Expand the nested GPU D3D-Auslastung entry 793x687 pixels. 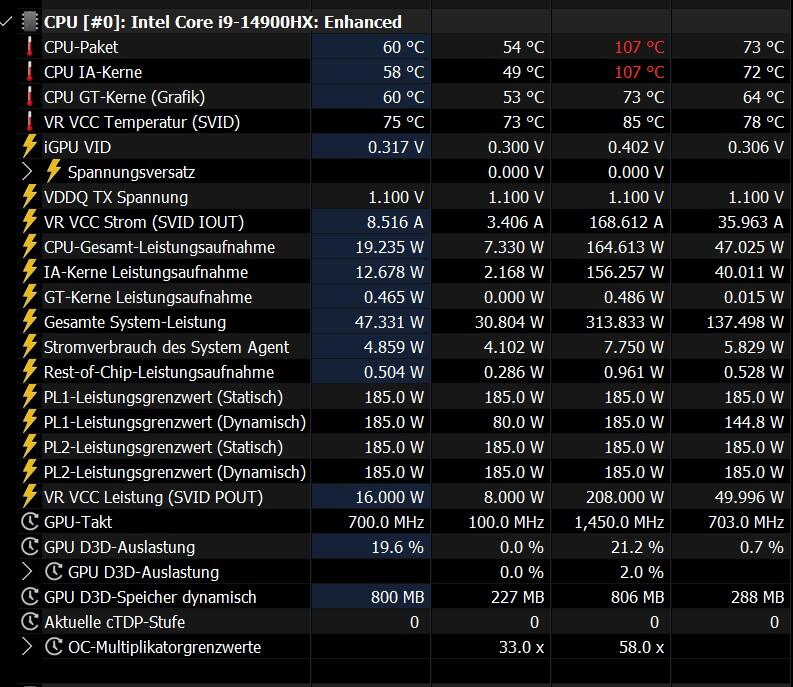pyautogui.click(x=27, y=572)
